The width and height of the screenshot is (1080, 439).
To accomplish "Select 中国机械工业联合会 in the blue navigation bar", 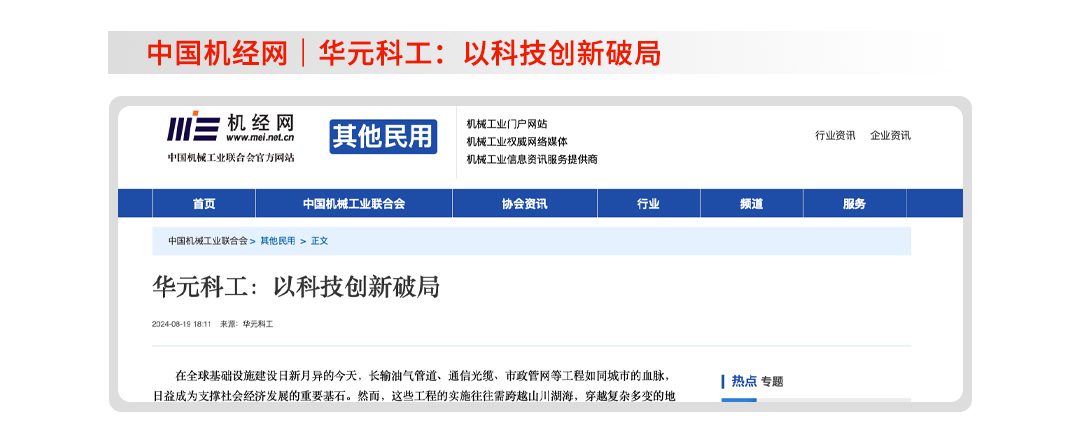I will 354,204.
